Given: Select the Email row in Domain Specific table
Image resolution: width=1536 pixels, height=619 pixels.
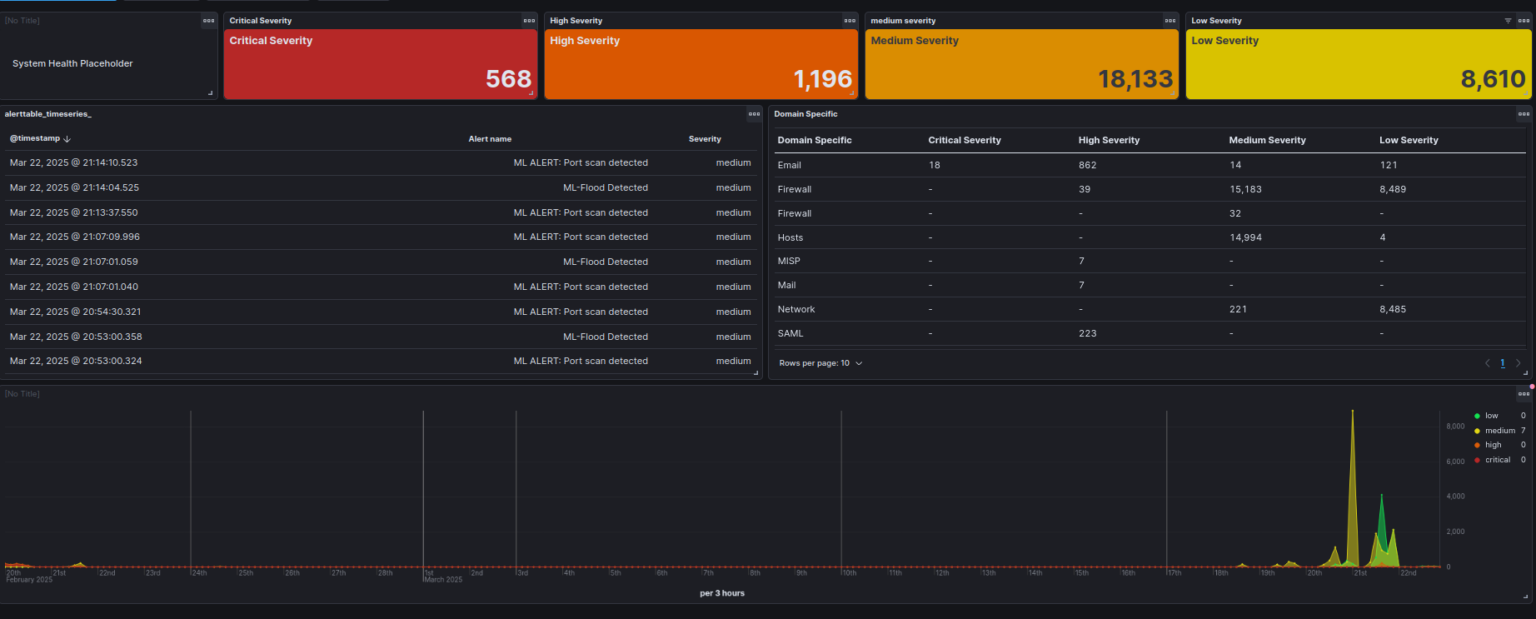Looking at the screenshot, I should pyautogui.click(x=789, y=164).
